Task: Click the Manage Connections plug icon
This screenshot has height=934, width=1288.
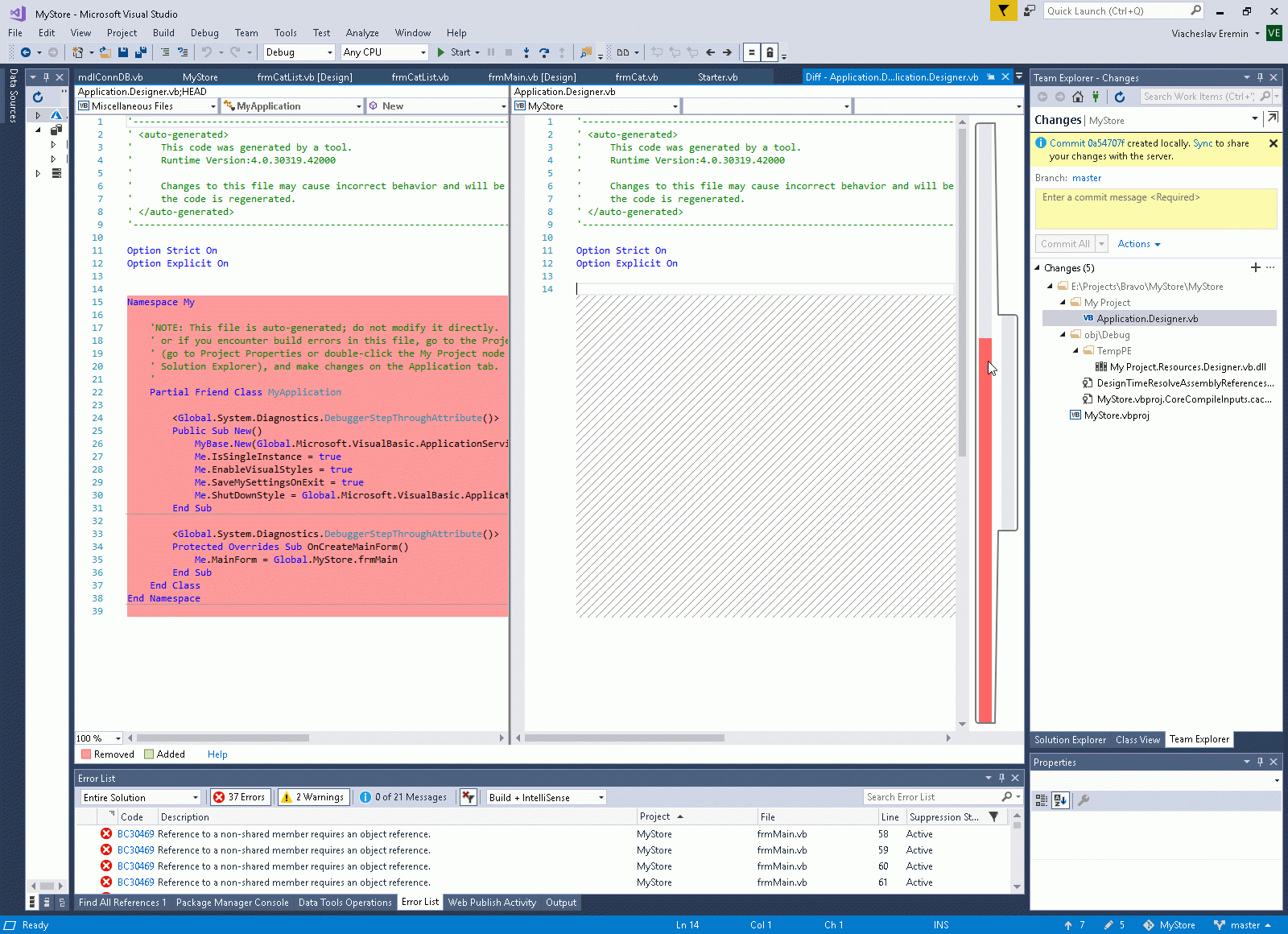Action: [x=1095, y=97]
